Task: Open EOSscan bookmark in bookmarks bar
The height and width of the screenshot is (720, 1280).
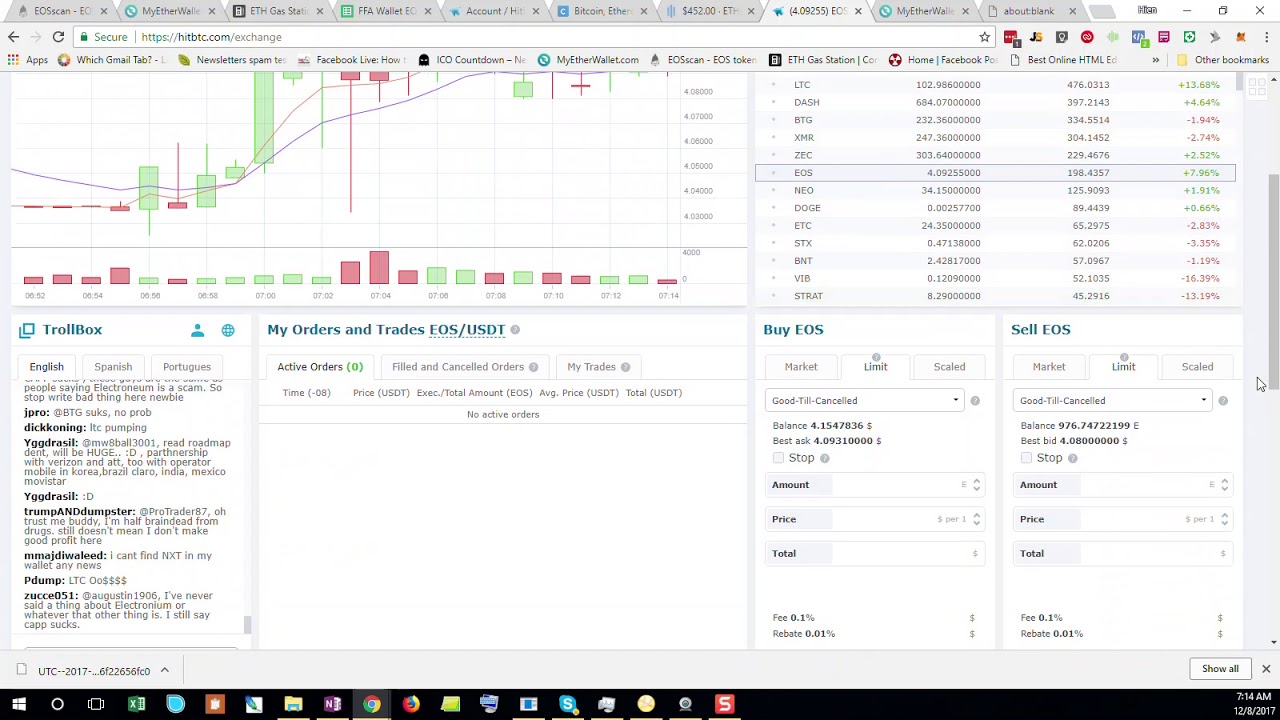Action: (703, 60)
